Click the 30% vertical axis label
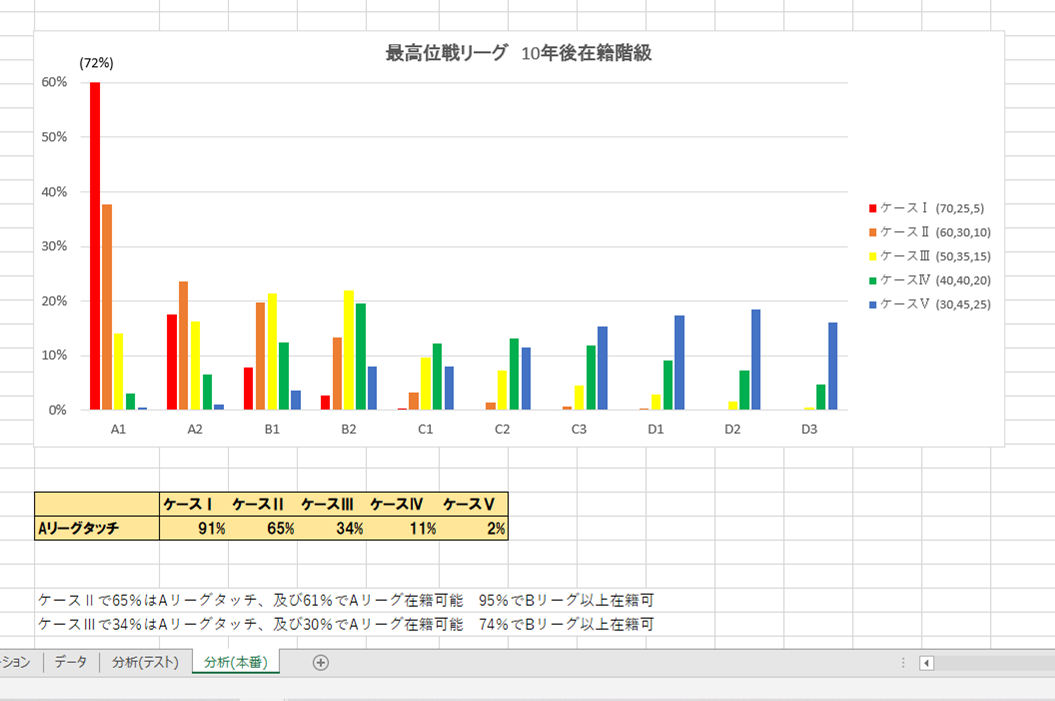The width and height of the screenshot is (1055, 701). [54, 246]
